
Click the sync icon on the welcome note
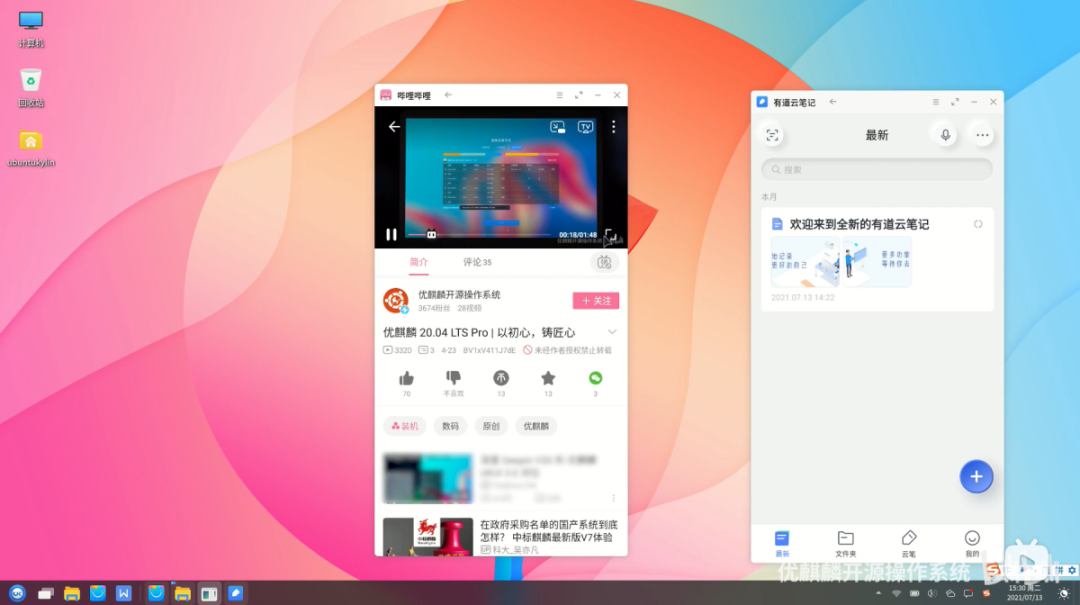tap(978, 224)
